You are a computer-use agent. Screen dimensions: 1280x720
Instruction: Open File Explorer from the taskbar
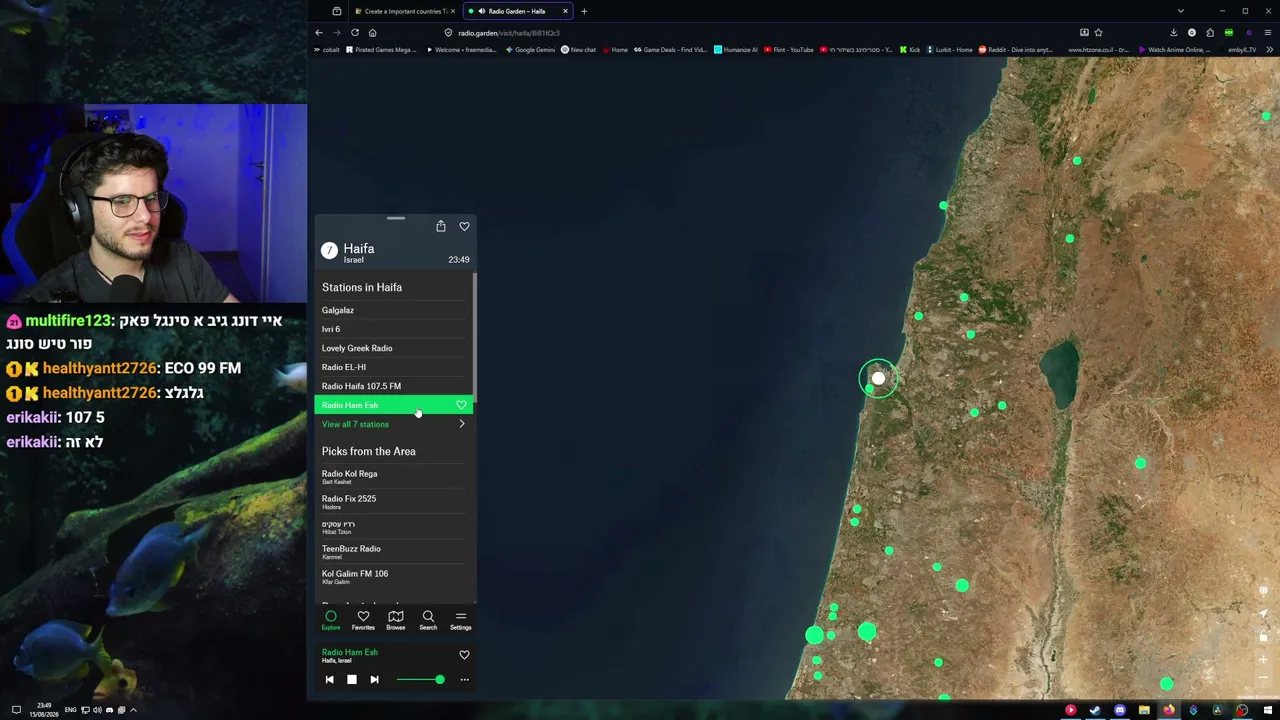[1144, 711]
